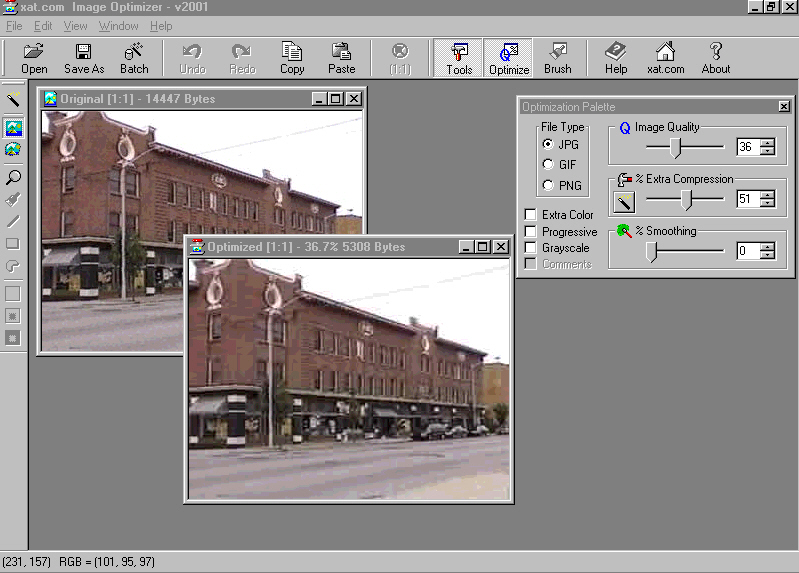The image size is (799, 573).
Task: Click the Image Quality slider handle
Action: coord(676,148)
